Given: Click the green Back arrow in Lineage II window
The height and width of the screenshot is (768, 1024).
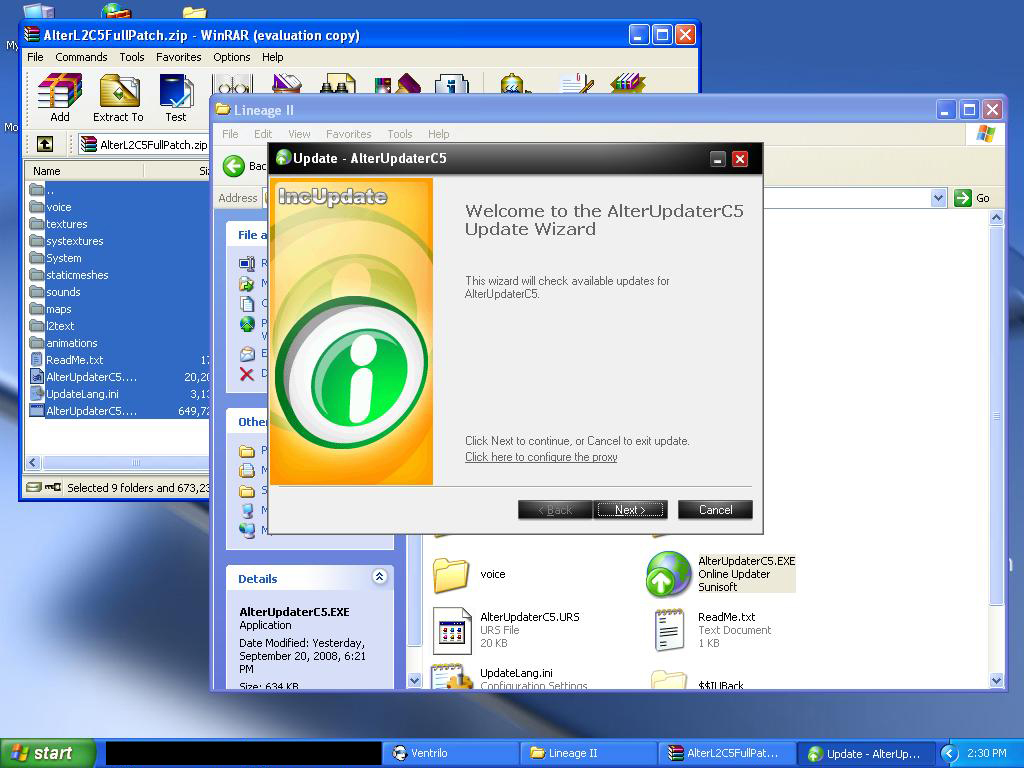Looking at the screenshot, I should coord(234,166).
